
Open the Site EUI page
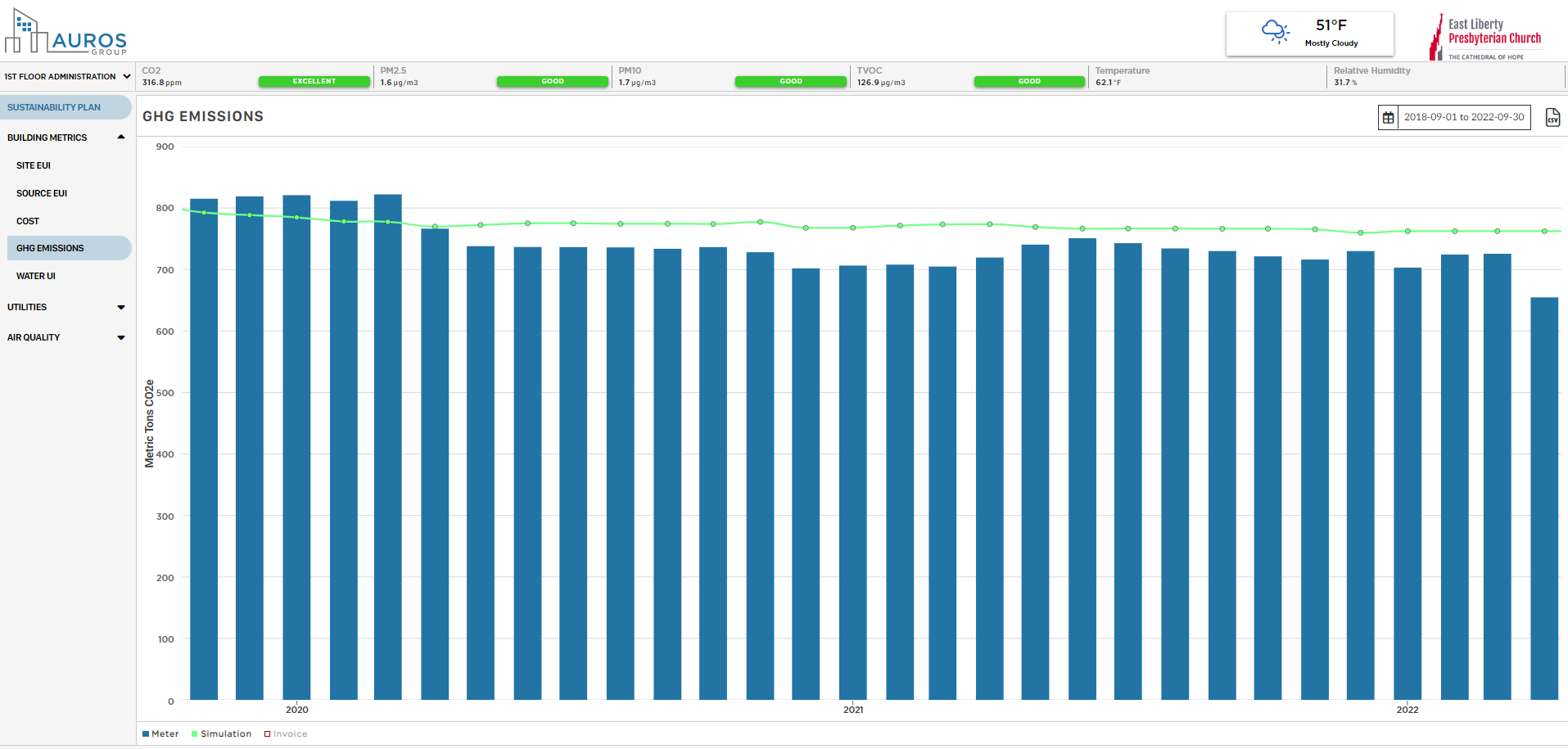click(x=34, y=165)
